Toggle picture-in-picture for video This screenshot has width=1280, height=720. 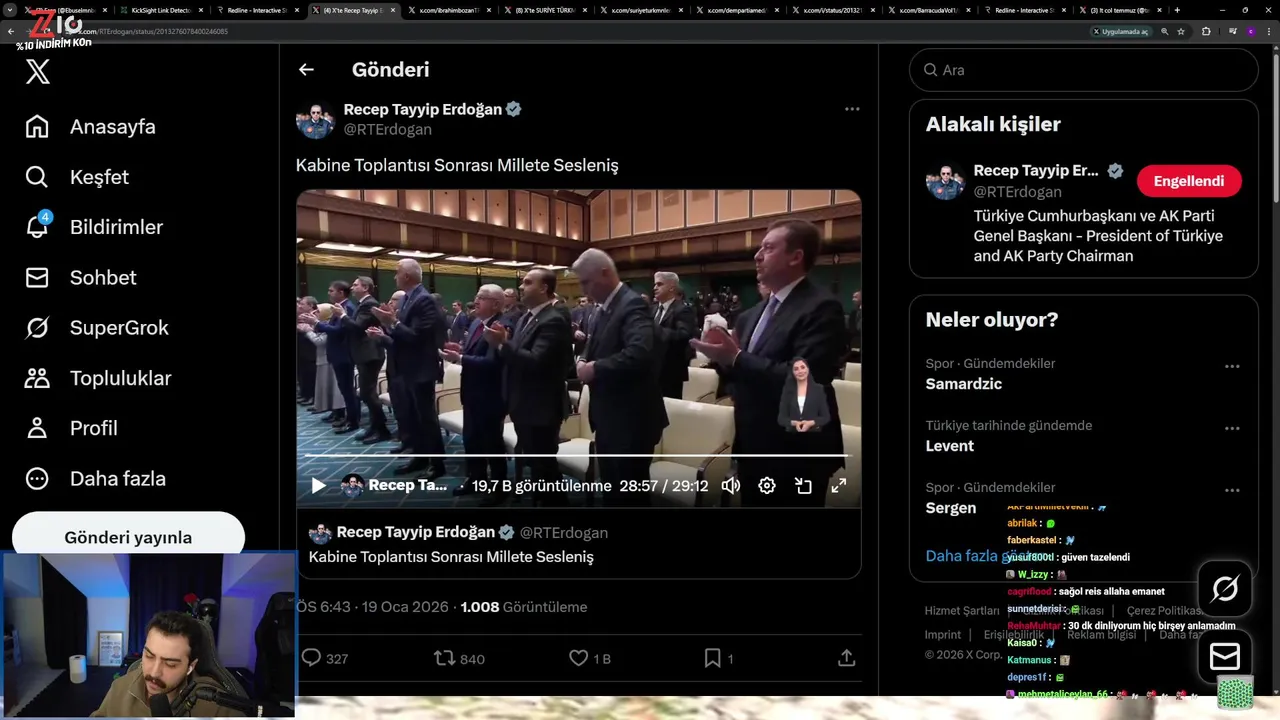pyautogui.click(x=803, y=485)
